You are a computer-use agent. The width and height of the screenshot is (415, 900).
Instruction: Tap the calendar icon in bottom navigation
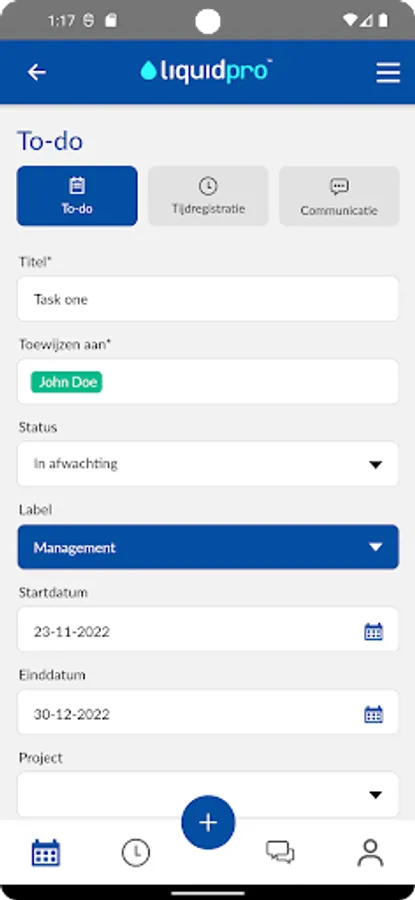point(45,852)
